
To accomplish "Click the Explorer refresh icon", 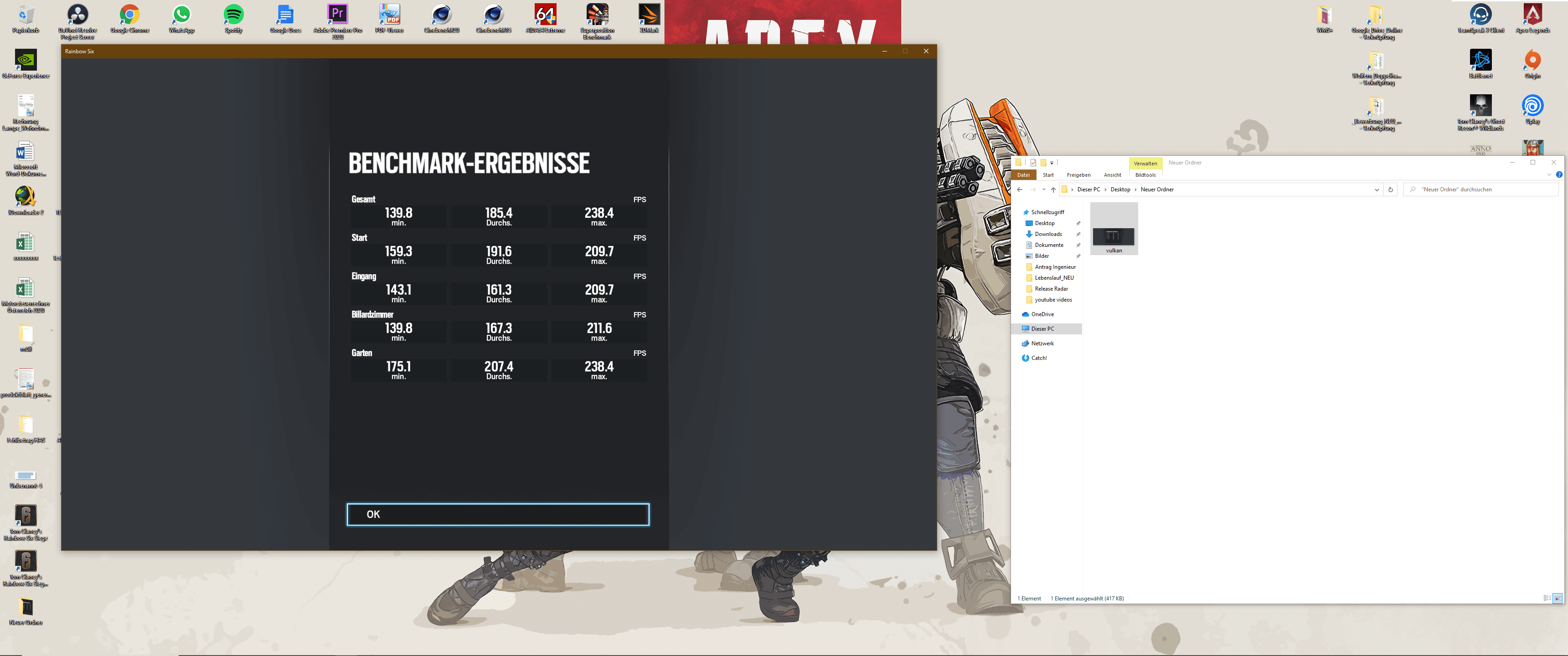I will (1390, 190).
